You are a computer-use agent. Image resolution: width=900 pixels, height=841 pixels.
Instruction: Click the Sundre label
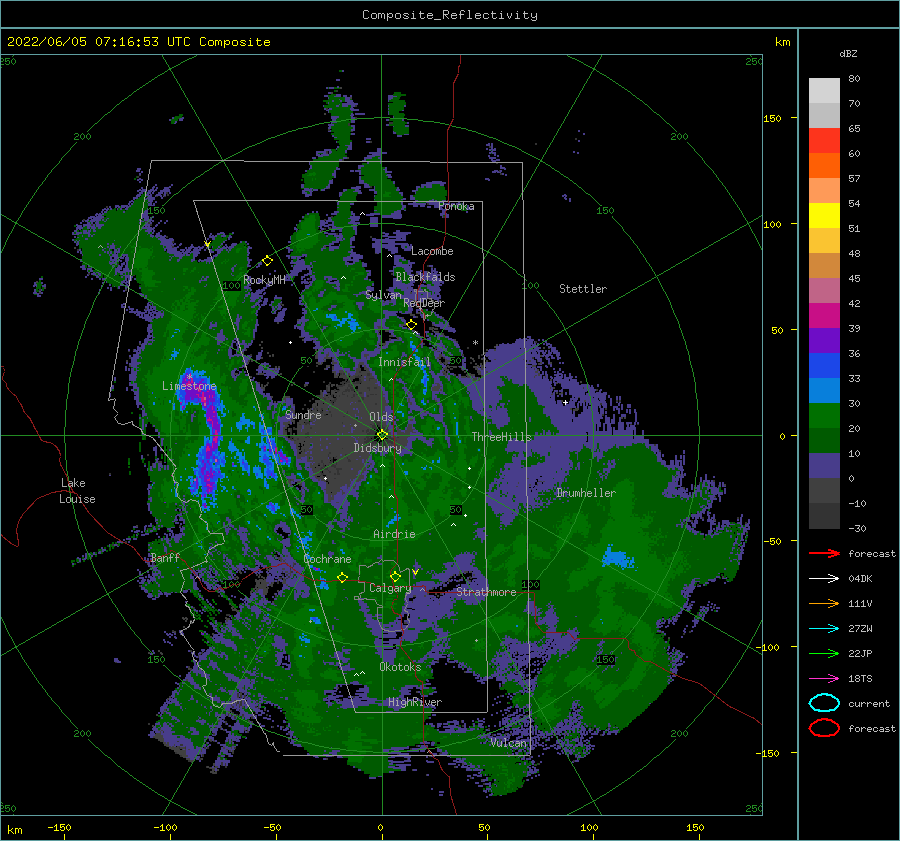303,414
